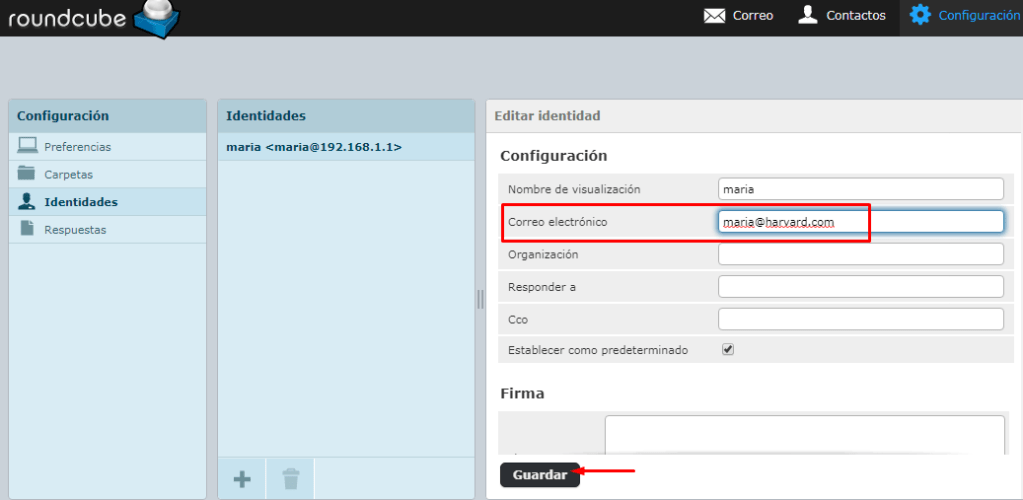Open Contactos person icon
The image size is (1023, 500).
click(x=808, y=15)
